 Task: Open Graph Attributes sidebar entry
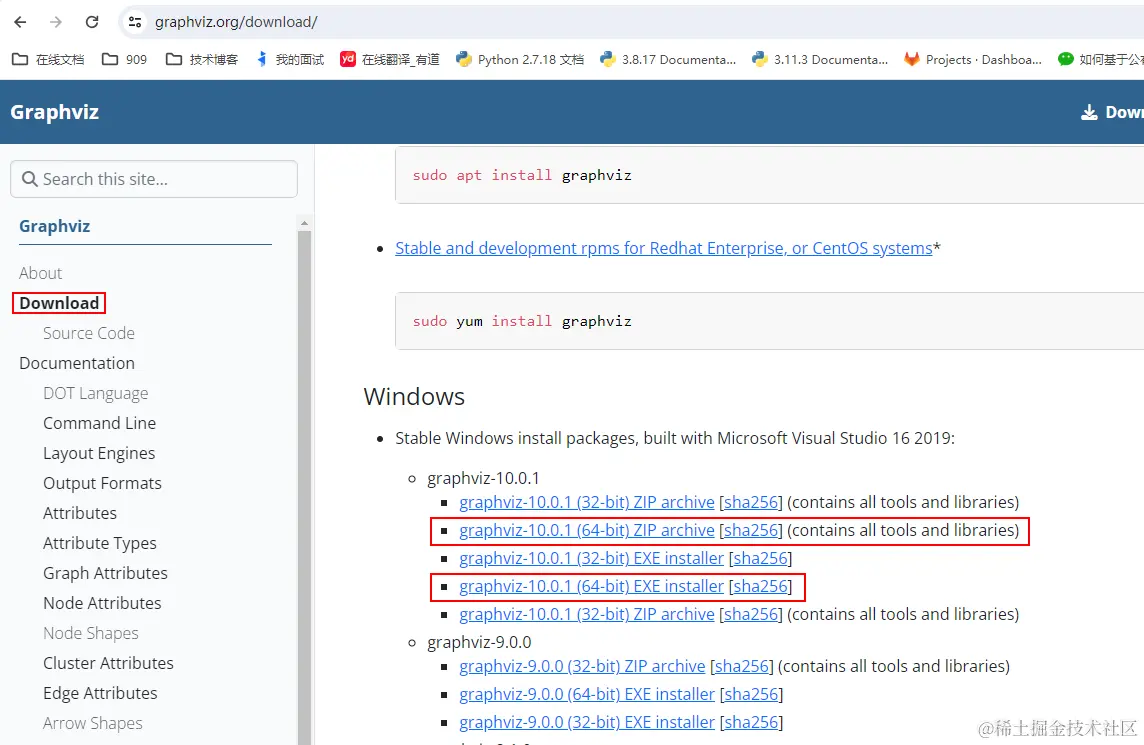(x=105, y=573)
